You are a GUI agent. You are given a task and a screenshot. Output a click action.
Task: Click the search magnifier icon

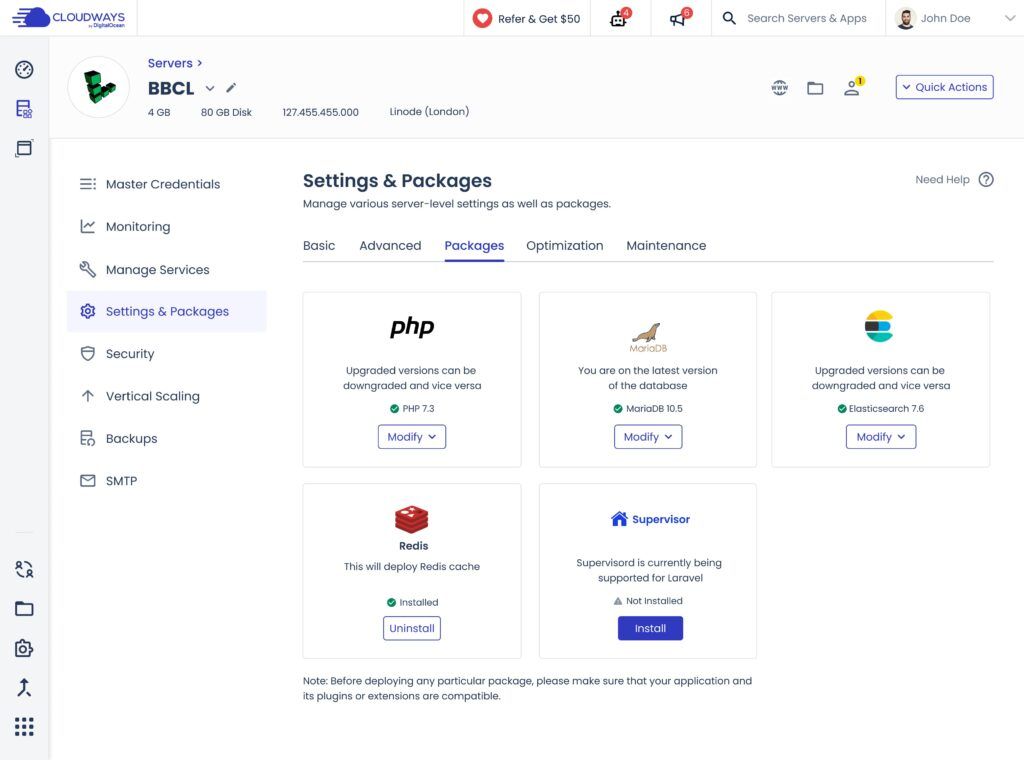(x=729, y=18)
